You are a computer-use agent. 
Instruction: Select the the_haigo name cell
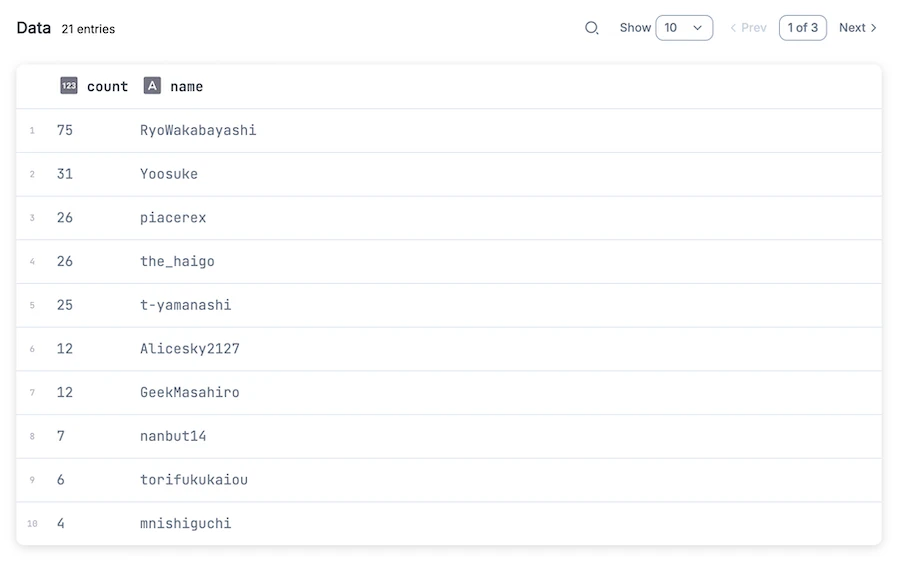point(177,261)
